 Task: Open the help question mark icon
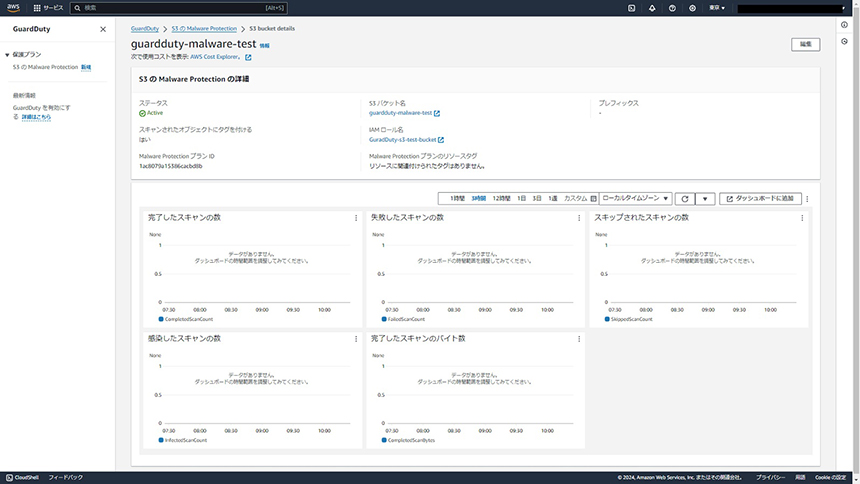click(x=672, y=8)
